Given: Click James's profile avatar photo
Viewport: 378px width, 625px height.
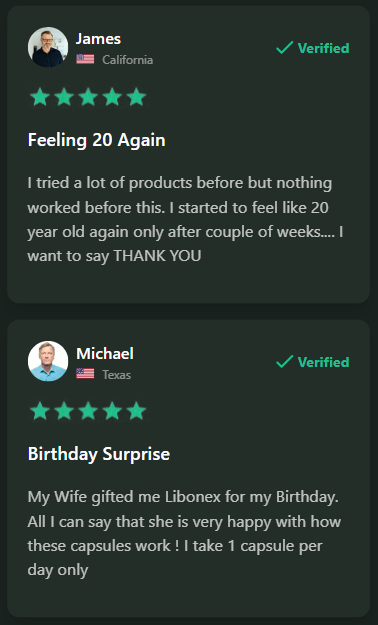Looking at the screenshot, I should pyautogui.click(x=48, y=47).
